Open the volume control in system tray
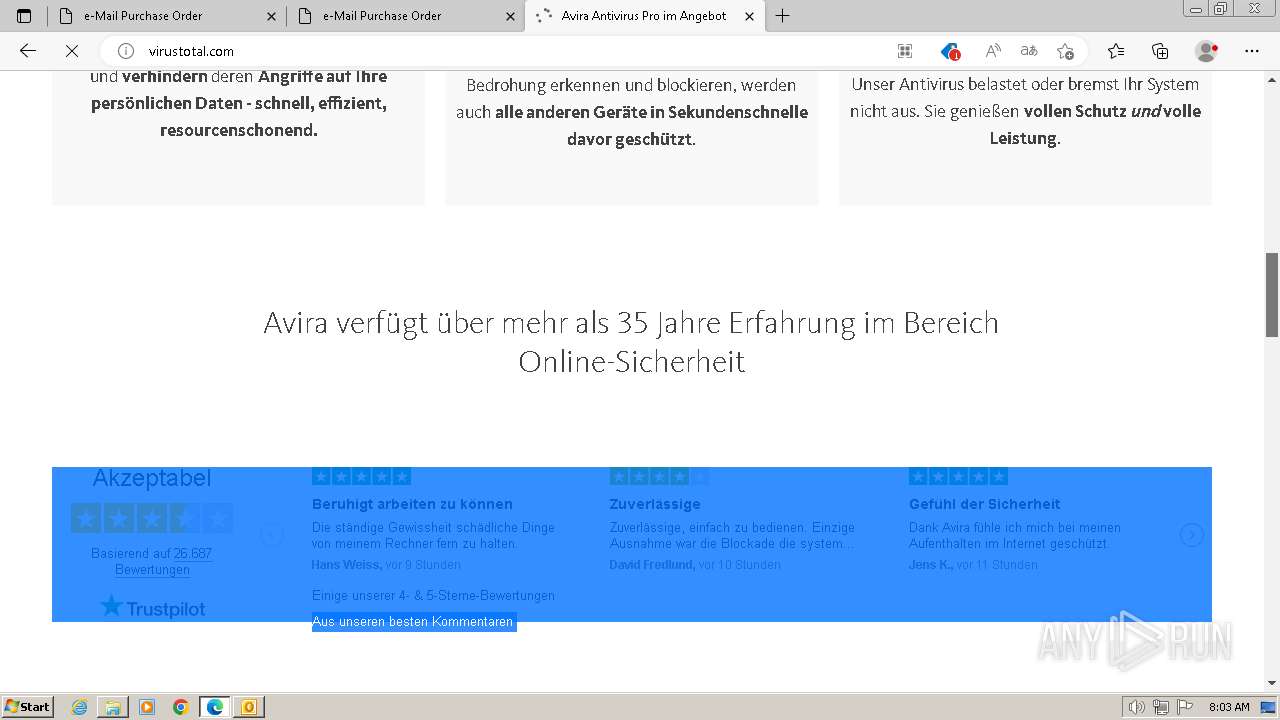Screen dimensions: 1280x720 tap(1137, 707)
